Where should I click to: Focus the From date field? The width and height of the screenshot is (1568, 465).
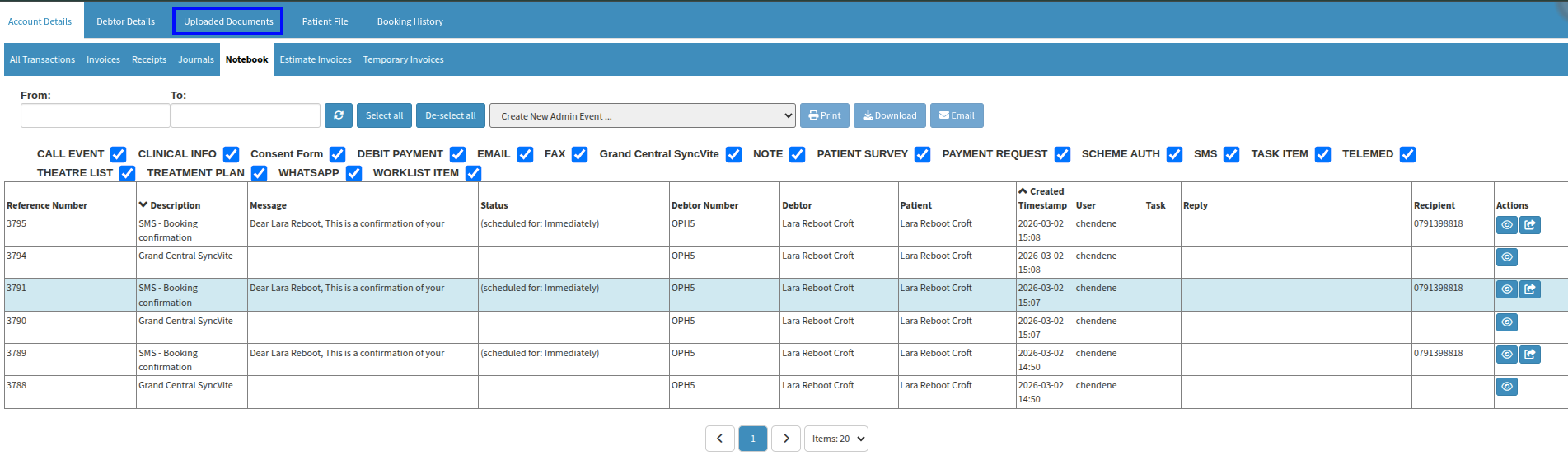[x=96, y=115]
